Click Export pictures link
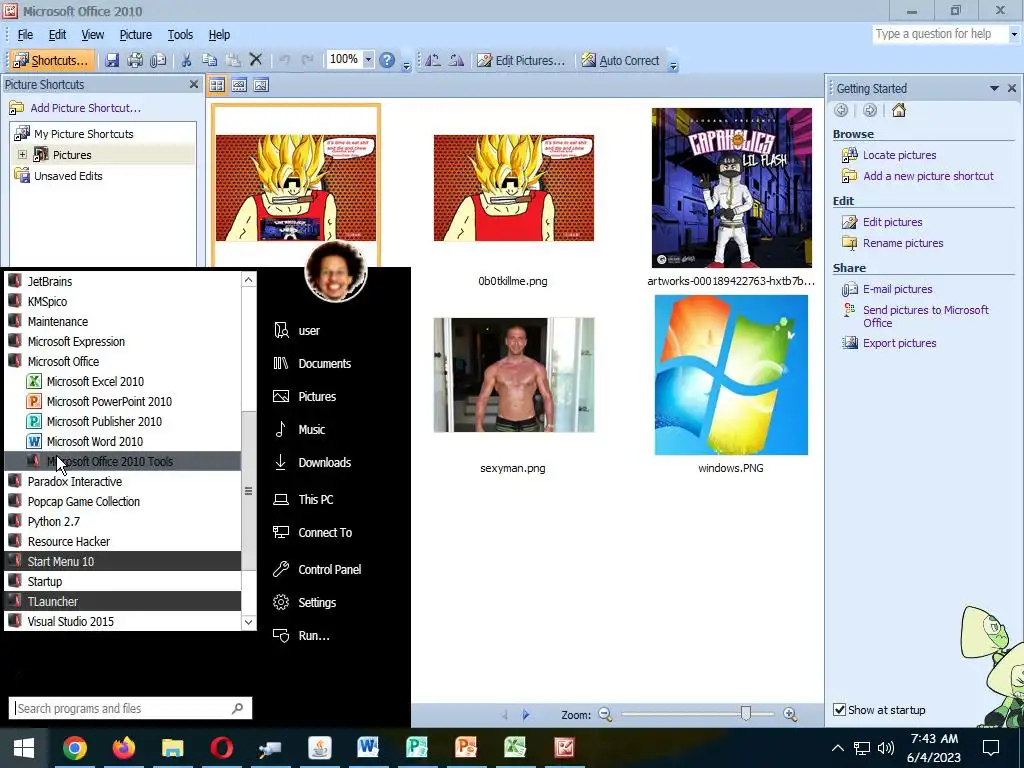1024x768 pixels. click(x=899, y=343)
